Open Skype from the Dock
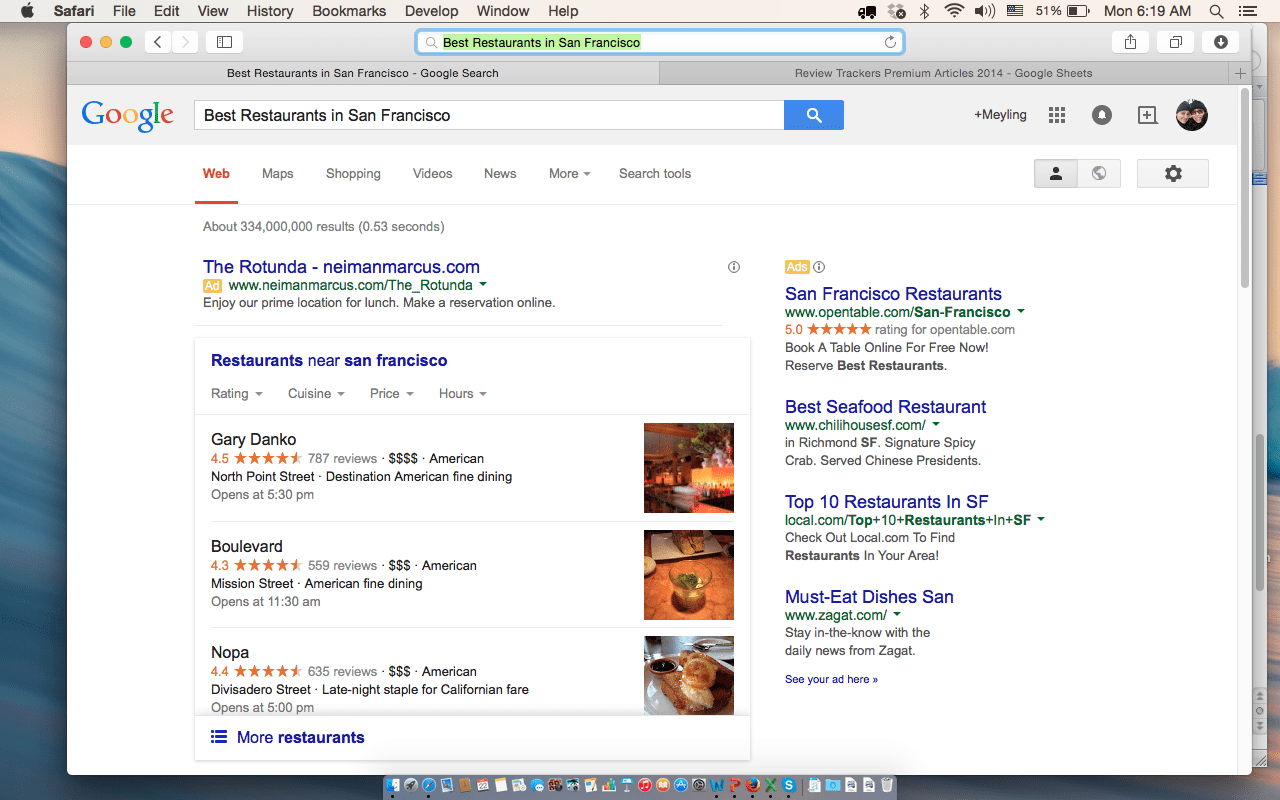The image size is (1280, 800). [x=789, y=785]
